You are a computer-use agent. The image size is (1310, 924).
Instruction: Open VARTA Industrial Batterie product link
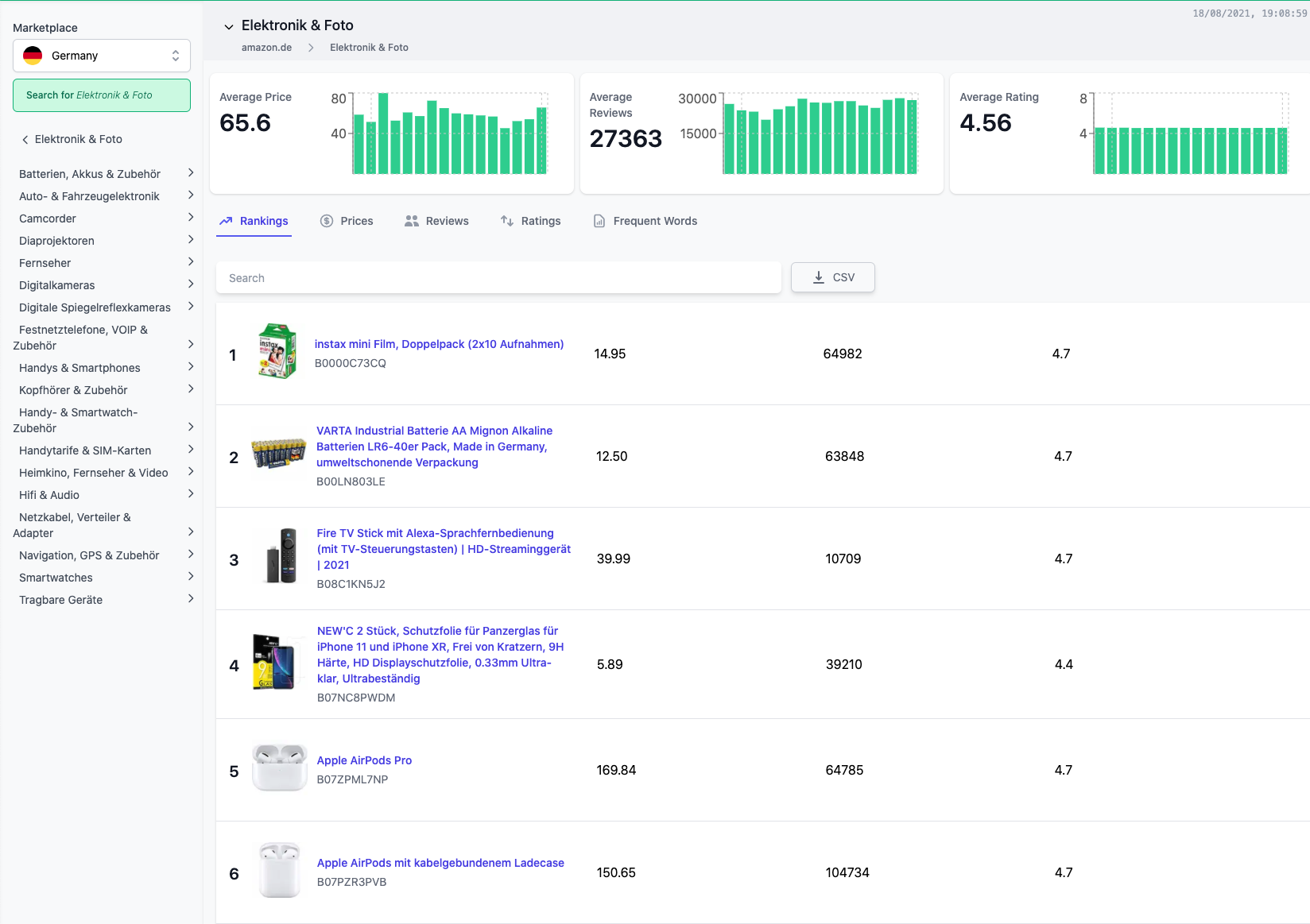pyautogui.click(x=435, y=447)
